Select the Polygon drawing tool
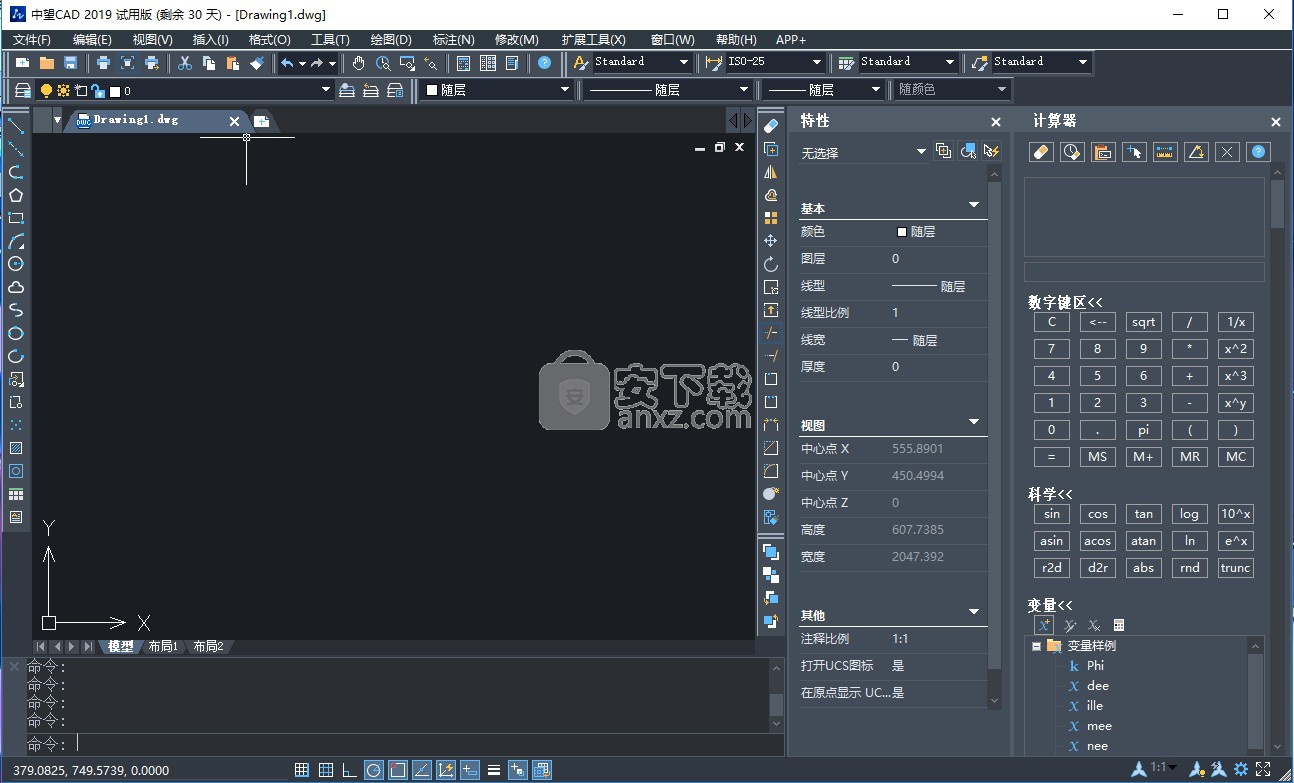The image size is (1294, 783). pos(16,195)
